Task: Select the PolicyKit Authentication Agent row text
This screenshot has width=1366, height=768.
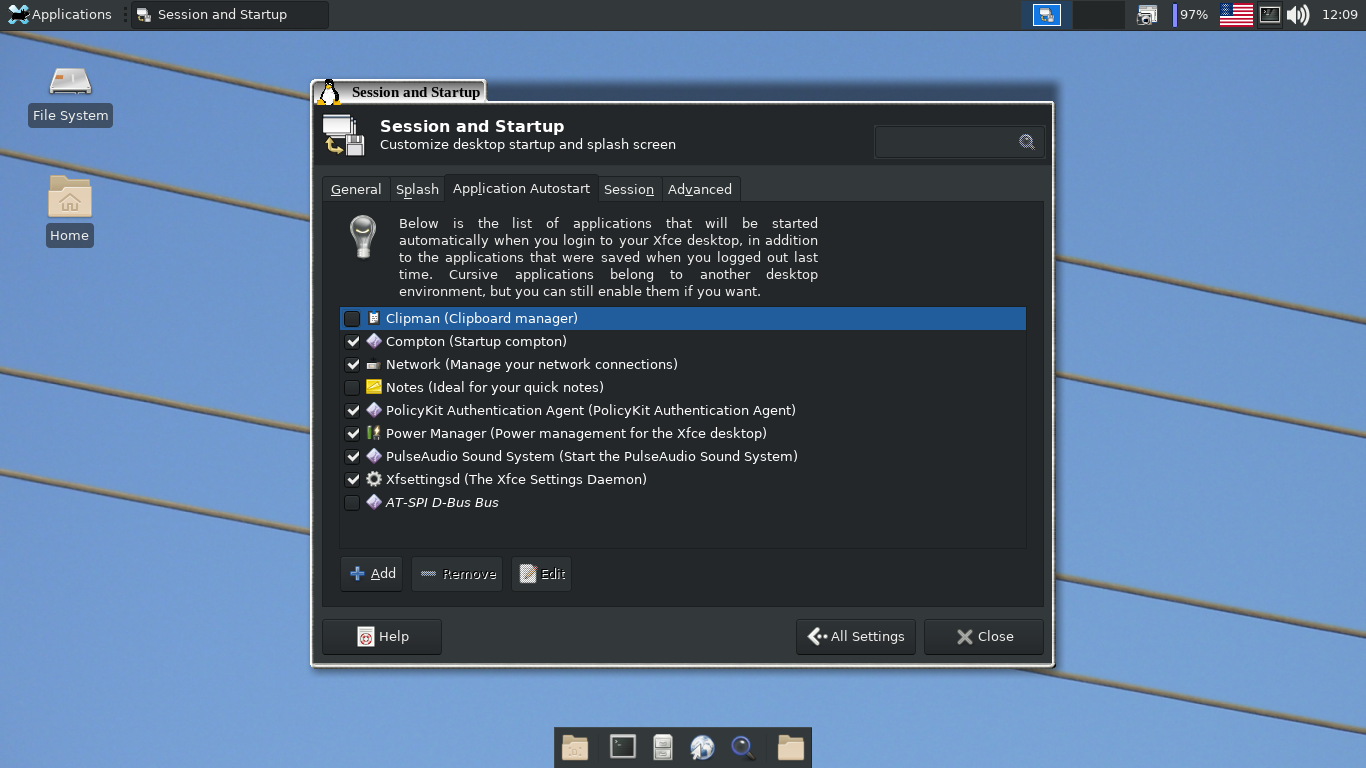Action: (591, 410)
